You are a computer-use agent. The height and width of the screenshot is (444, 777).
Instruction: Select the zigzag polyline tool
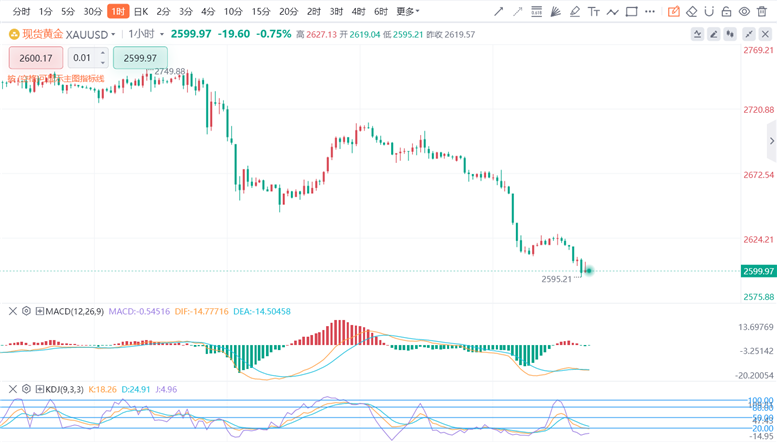click(x=612, y=11)
